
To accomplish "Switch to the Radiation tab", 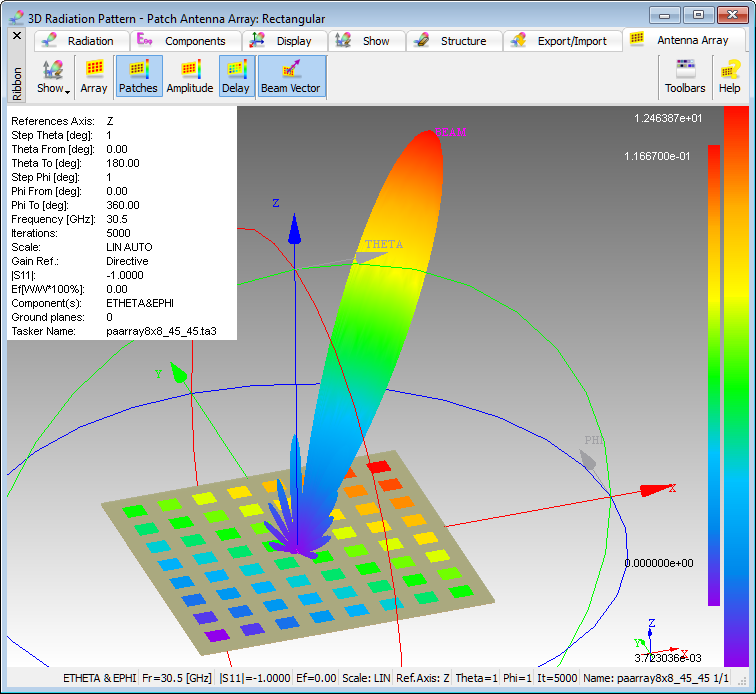I will point(80,41).
